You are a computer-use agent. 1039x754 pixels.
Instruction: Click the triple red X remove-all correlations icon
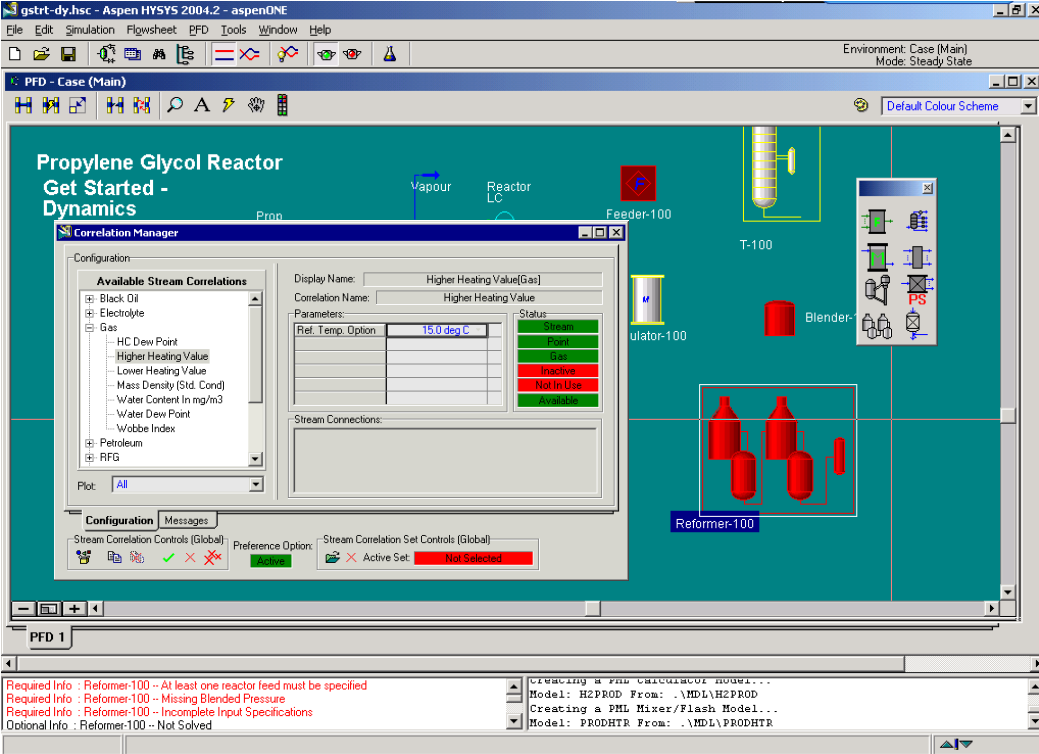(x=213, y=558)
